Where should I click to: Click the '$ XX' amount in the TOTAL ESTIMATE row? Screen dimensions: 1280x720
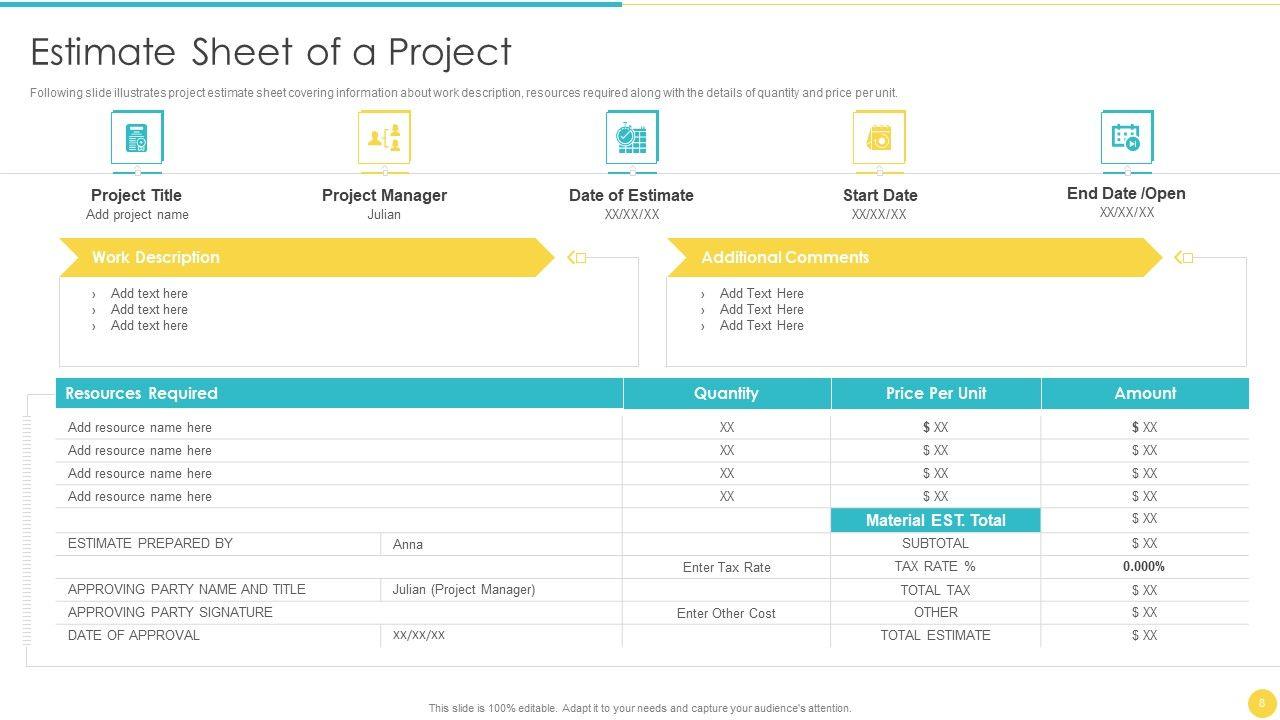pyautogui.click(x=1145, y=635)
